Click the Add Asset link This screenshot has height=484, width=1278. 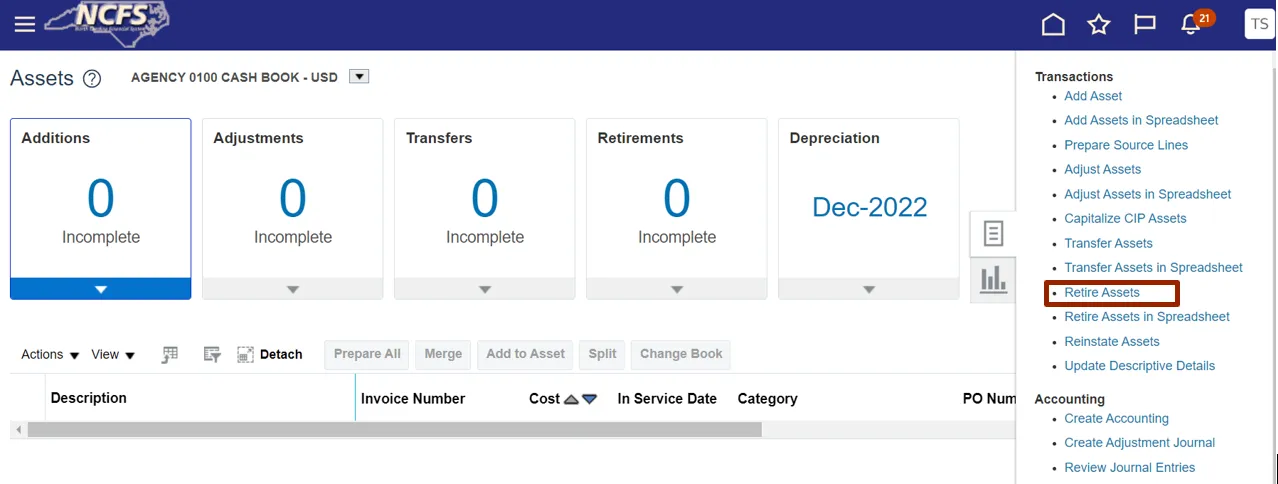pos(1093,96)
